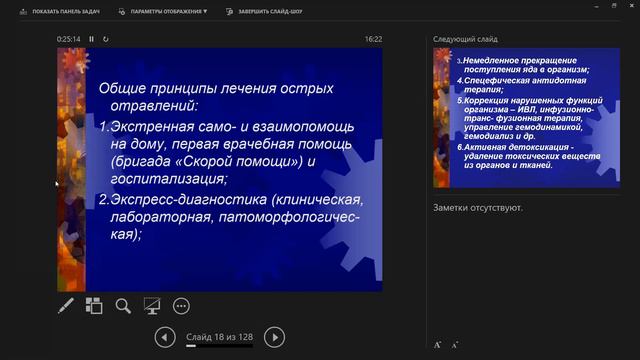
Task: Toggle black screen slide show icon
Action: click(x=152, y=306)
